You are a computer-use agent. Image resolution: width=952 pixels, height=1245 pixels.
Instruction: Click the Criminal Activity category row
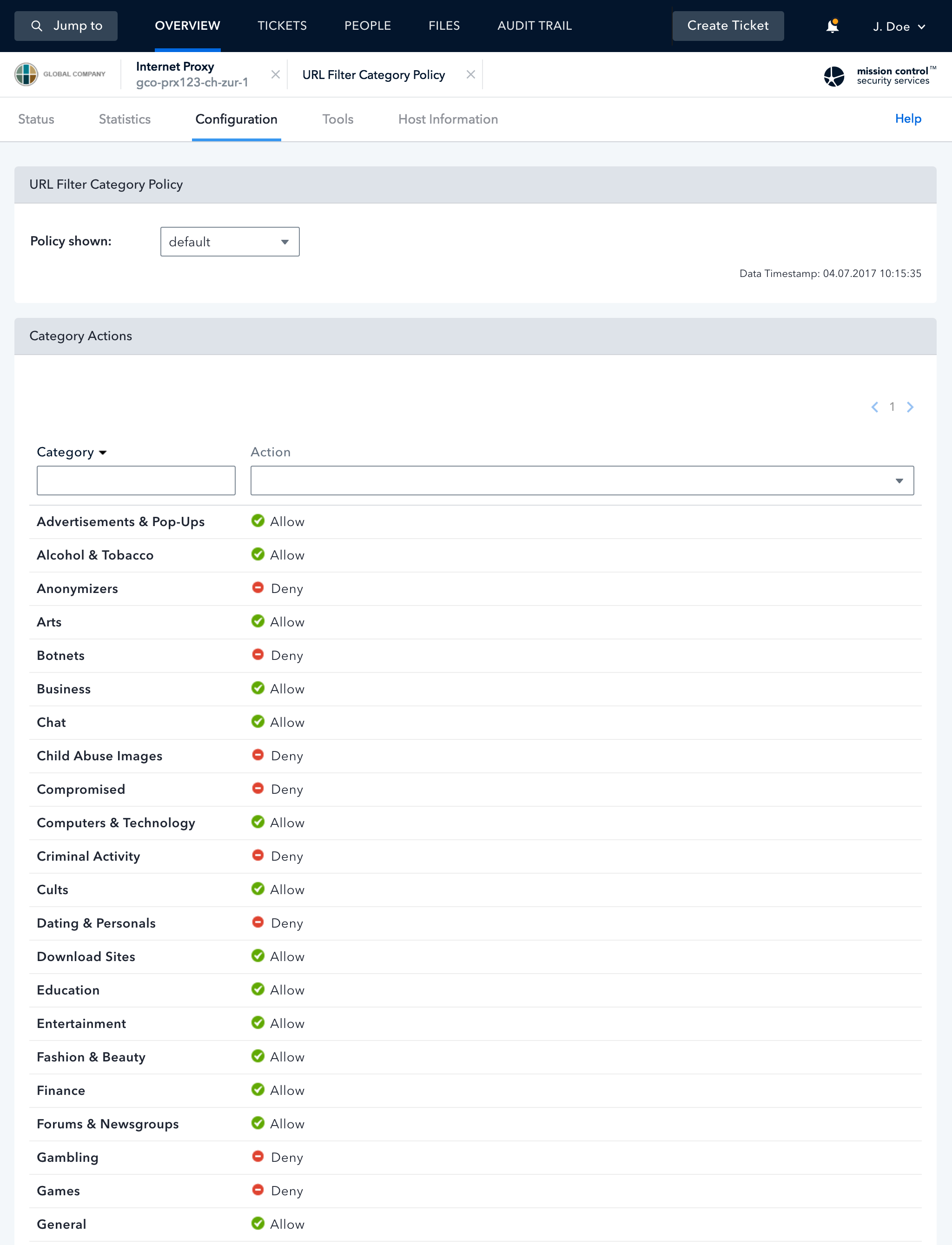click(476, 856)
